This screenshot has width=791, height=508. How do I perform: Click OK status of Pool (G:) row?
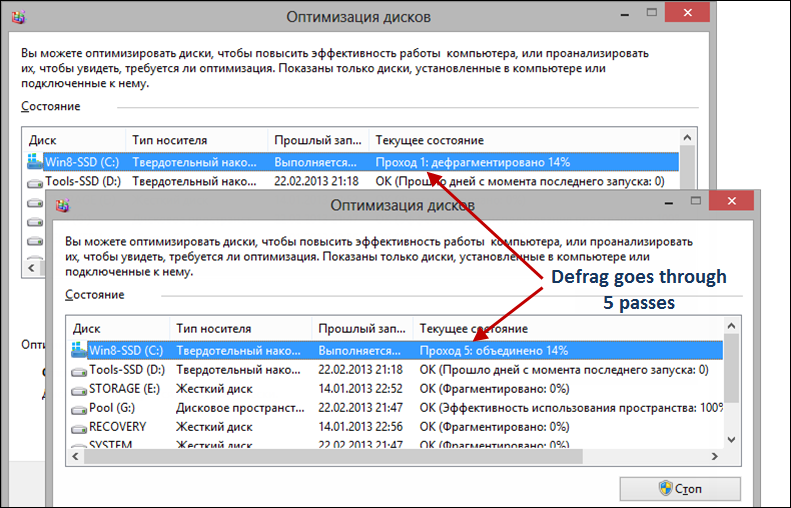coord(571,408)
